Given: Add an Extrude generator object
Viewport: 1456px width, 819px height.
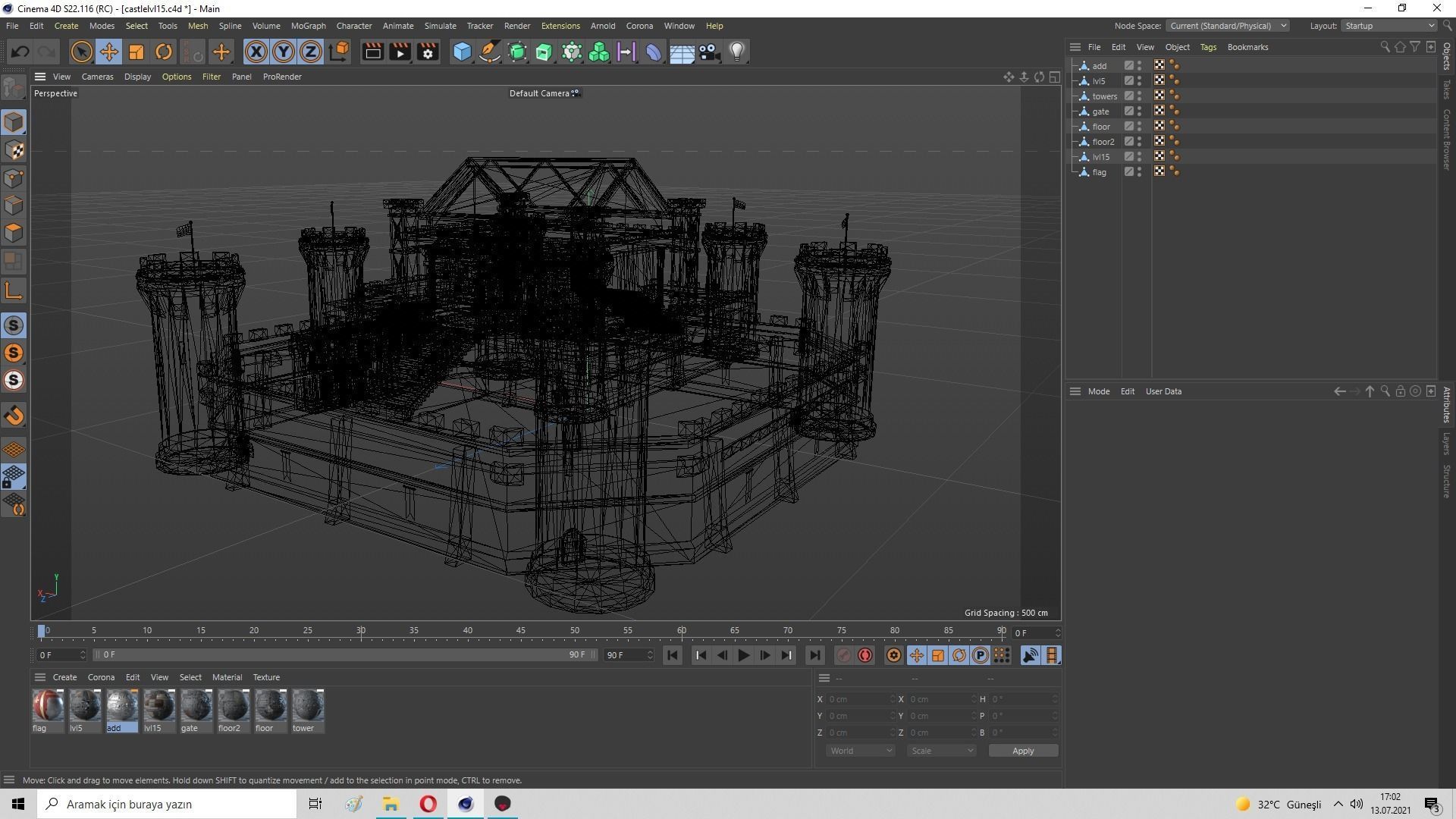Looking at the screenshot, I should click(544, 52).
